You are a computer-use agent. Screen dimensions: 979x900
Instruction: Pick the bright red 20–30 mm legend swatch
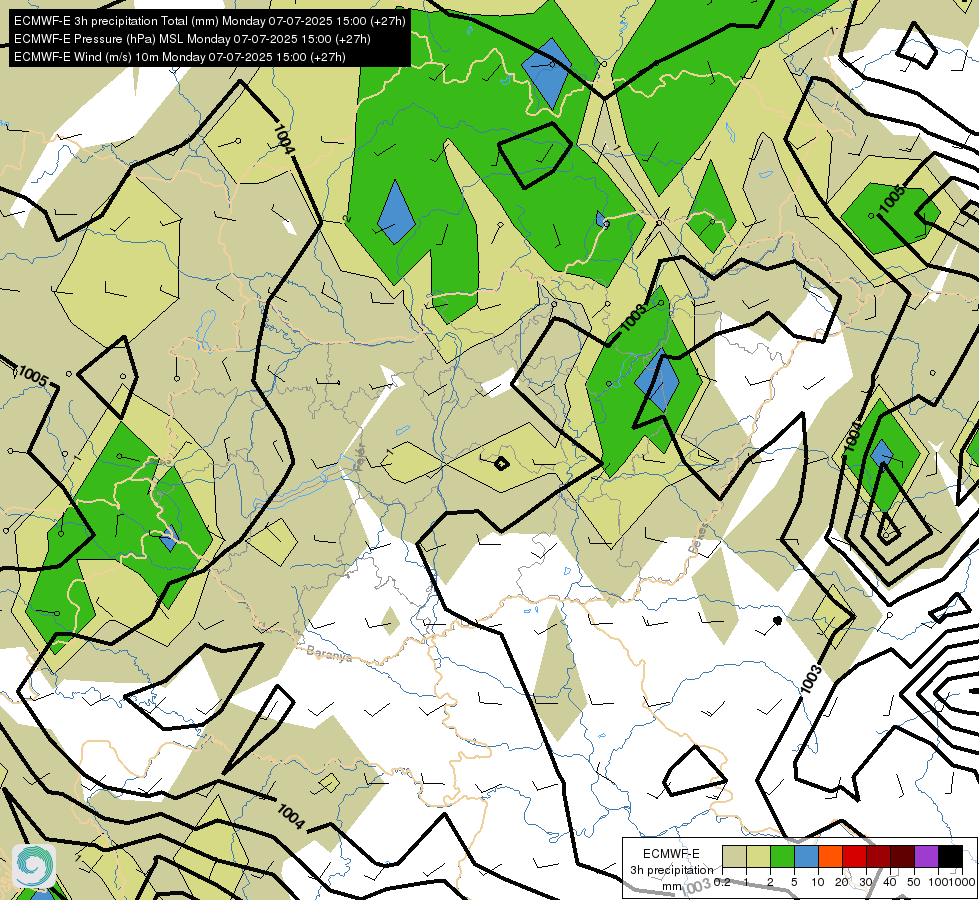[854, 856]
